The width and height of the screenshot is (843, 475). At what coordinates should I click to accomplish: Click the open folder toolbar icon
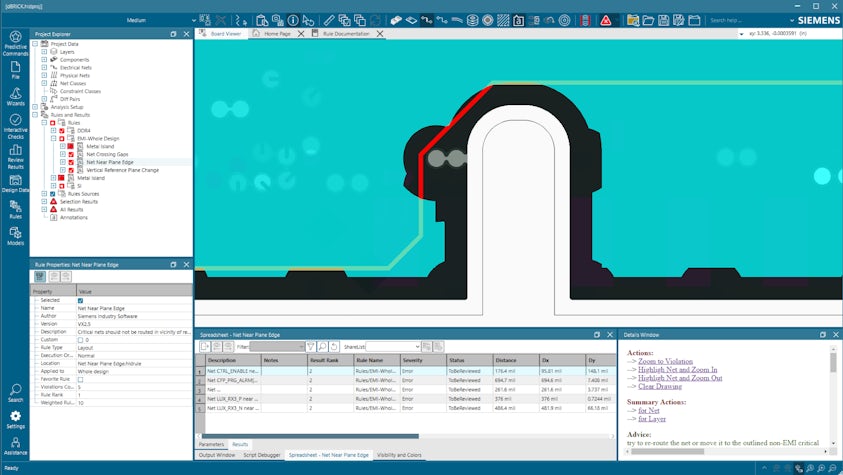(648, 20)
